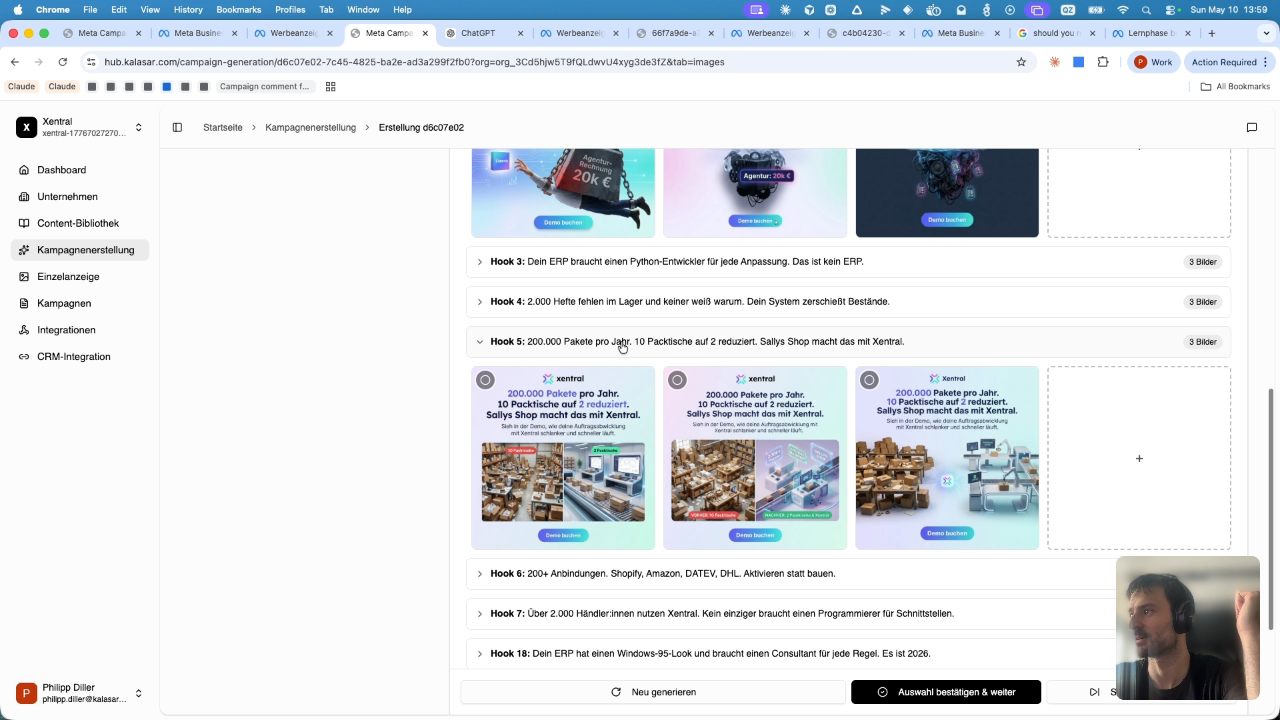Open Action Required browser menu

coord(1229,62)
